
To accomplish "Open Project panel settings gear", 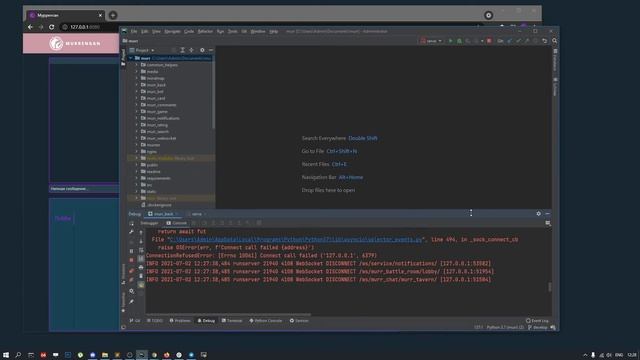I will (202, 50).
